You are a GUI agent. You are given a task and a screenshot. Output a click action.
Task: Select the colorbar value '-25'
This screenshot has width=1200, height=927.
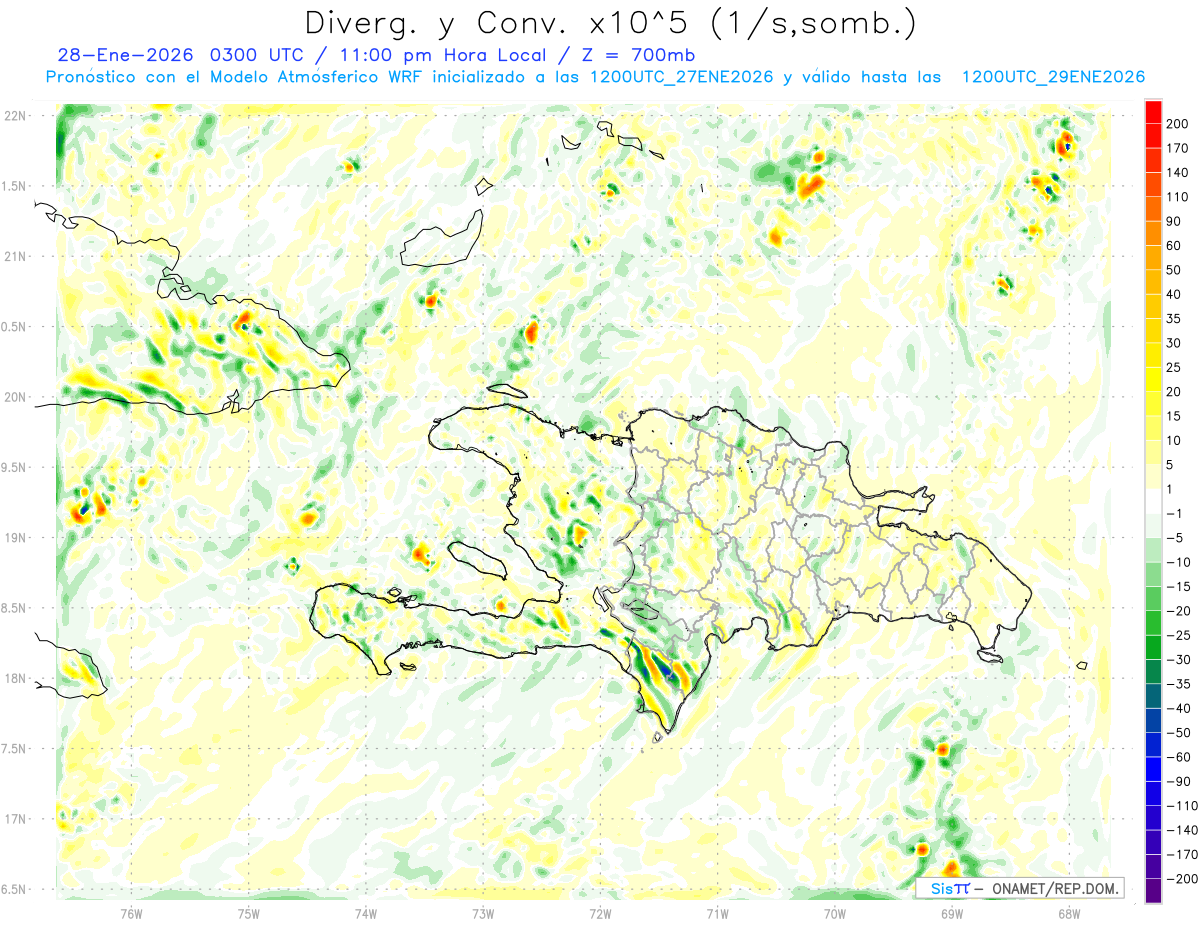[x=1179, y=635]
